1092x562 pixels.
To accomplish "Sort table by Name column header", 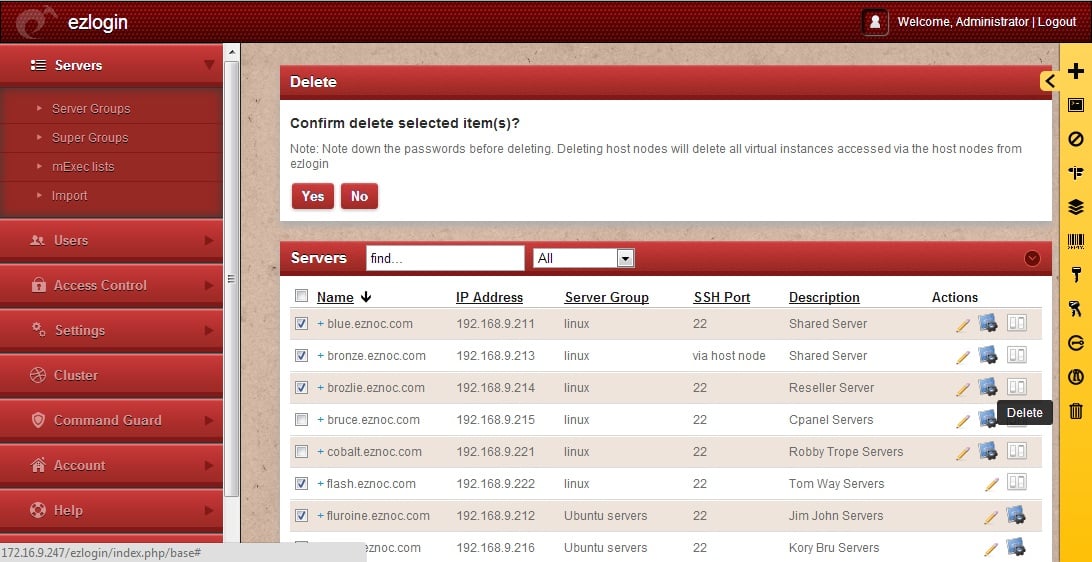I will coord(335,297).
